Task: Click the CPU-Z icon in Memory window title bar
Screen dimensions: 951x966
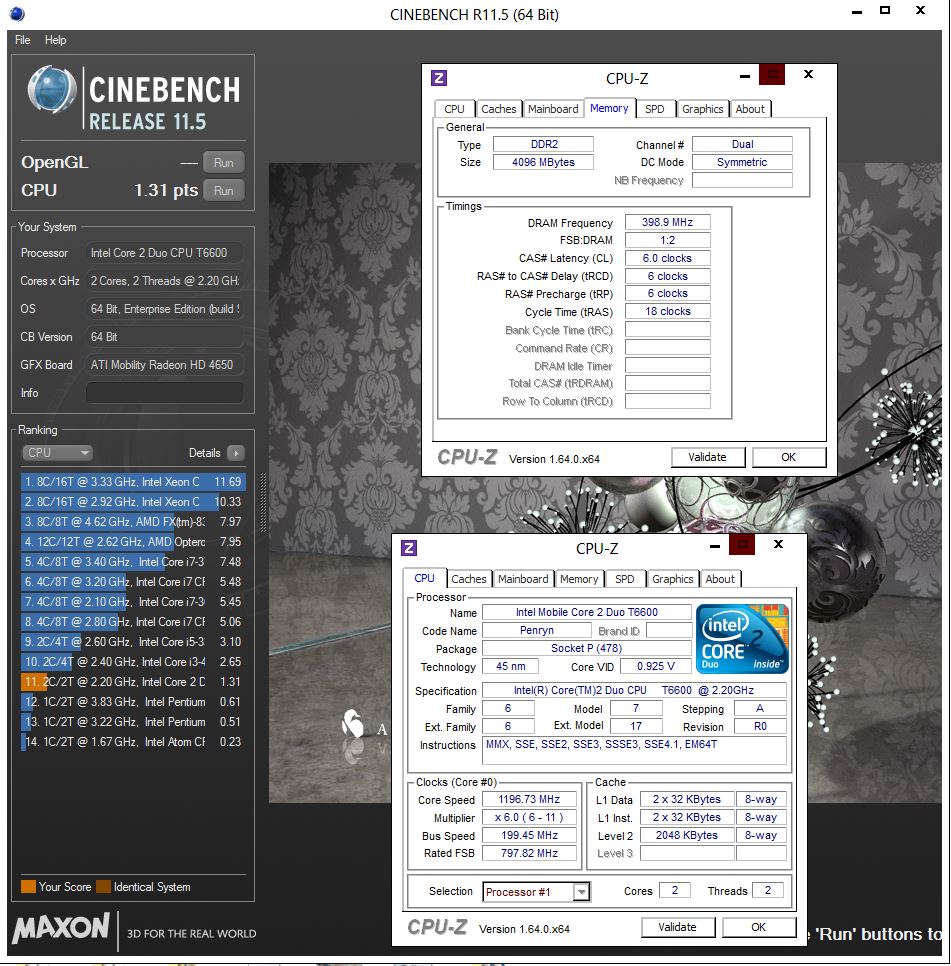Action: click(x=439, y=78)
